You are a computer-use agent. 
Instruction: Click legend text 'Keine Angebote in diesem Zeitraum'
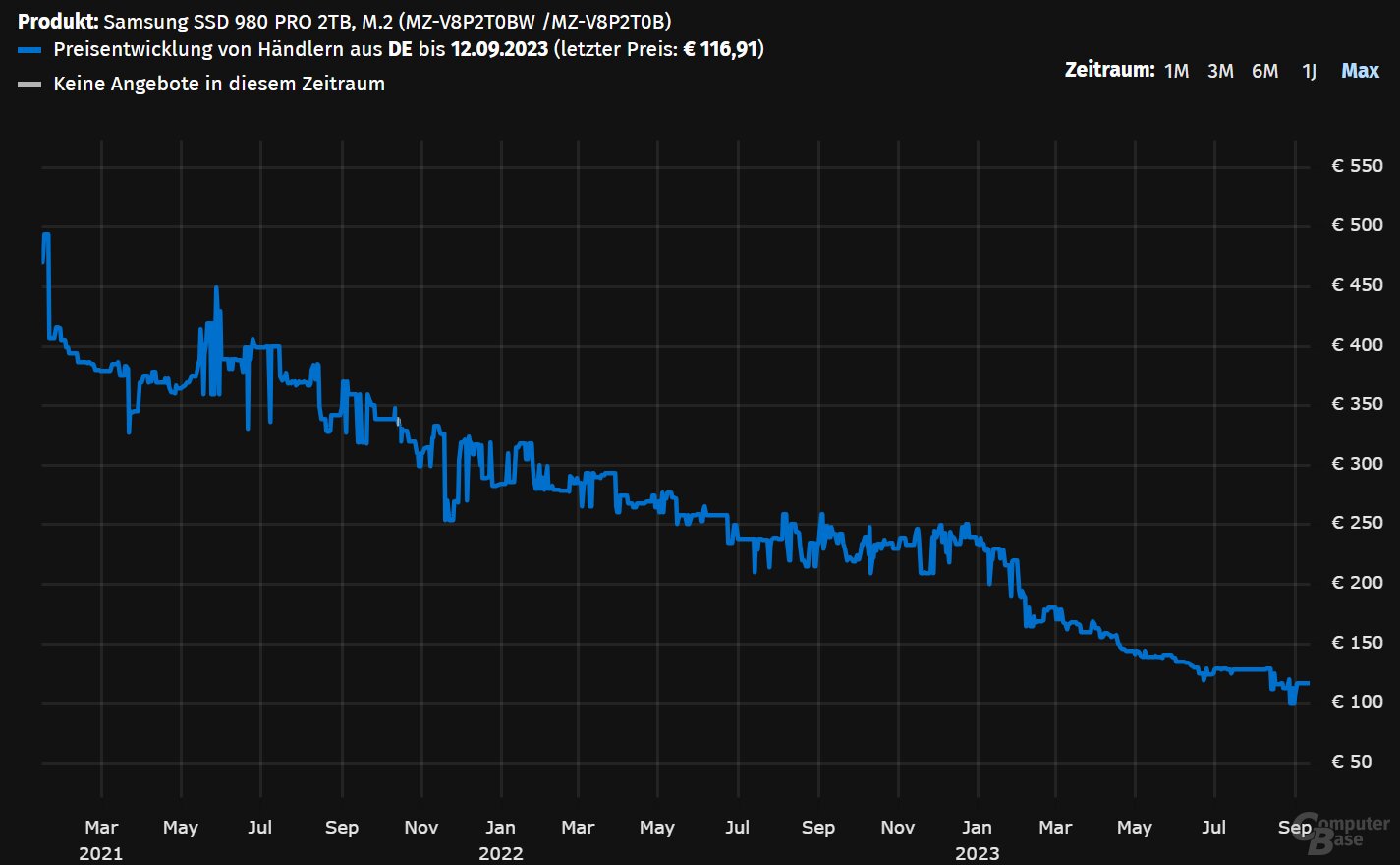[219, 84]
